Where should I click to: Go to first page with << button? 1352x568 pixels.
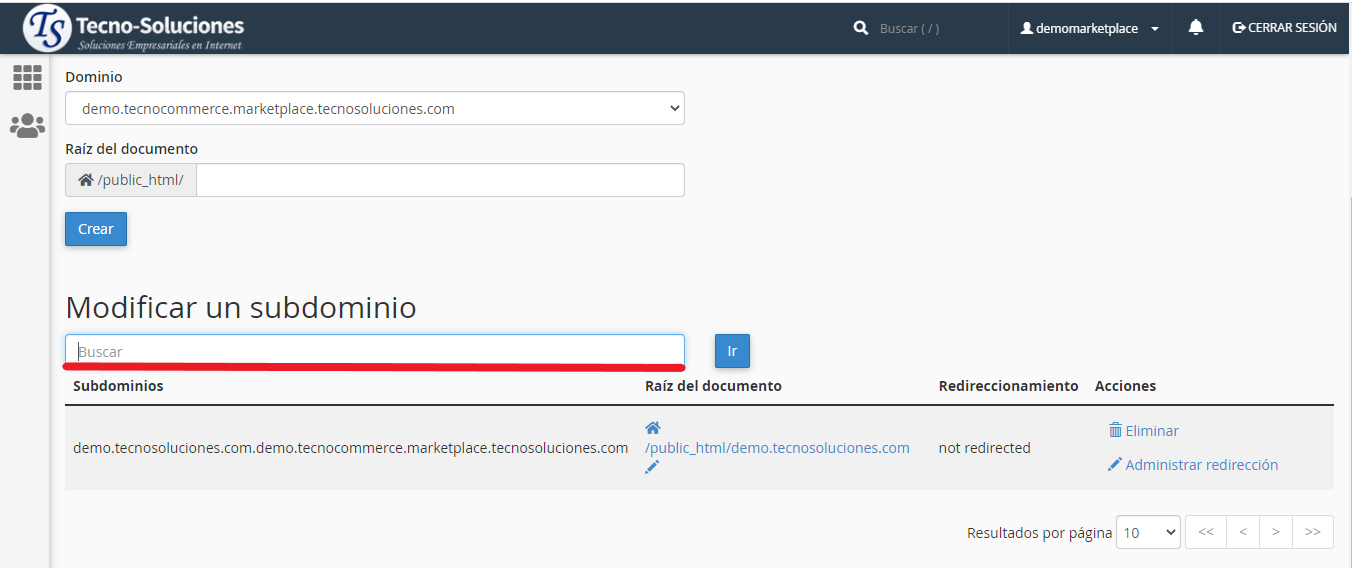tap(1206, 532)
